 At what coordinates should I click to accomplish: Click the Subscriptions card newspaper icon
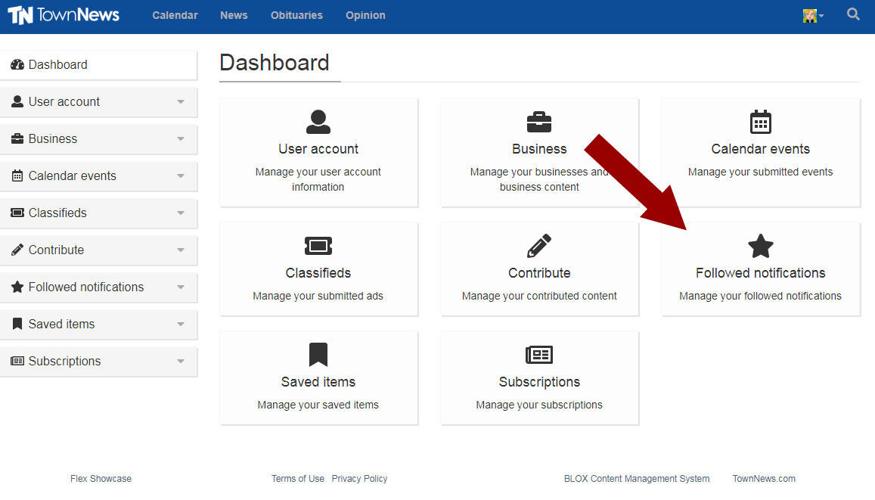(539, 354)
